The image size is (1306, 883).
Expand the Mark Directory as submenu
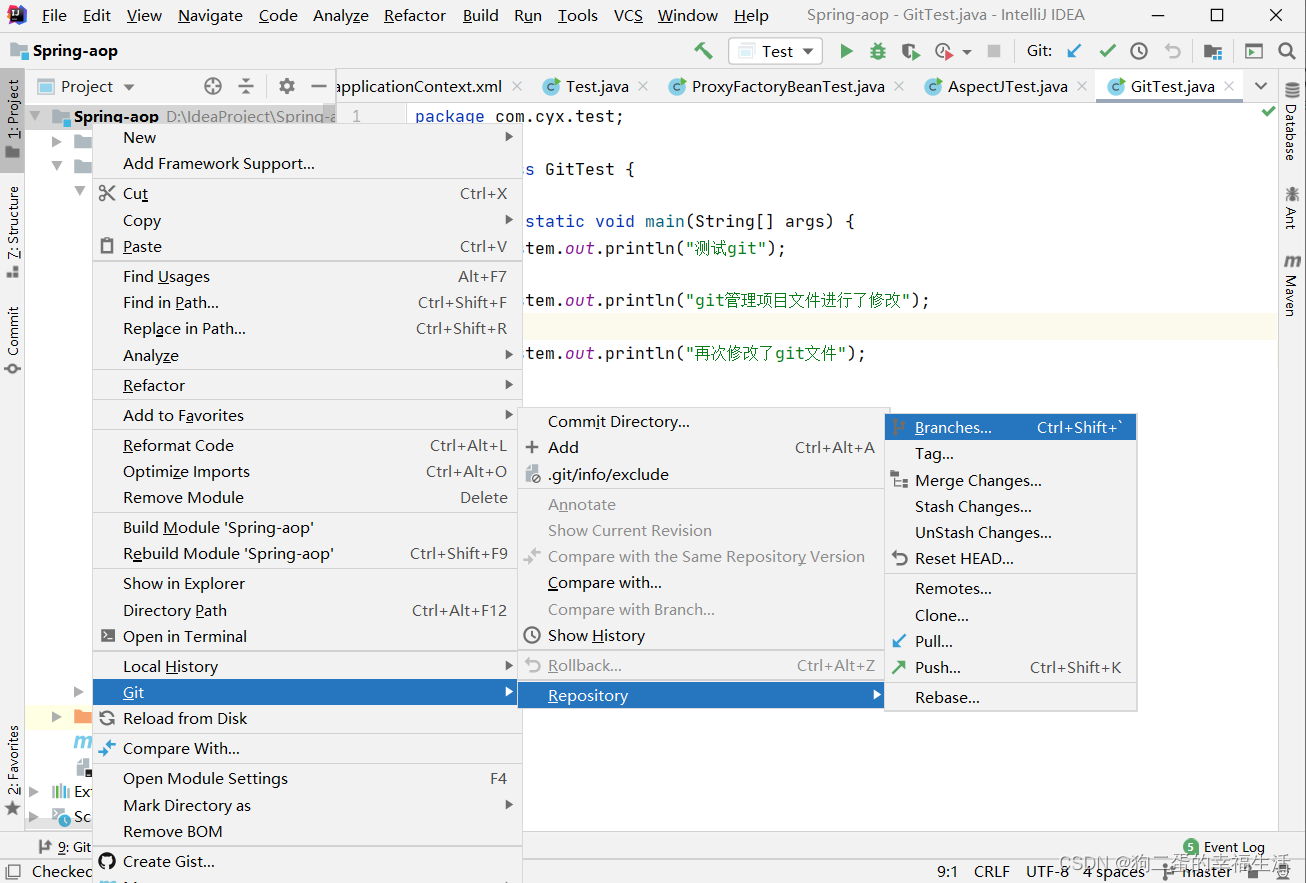(510, 805)
